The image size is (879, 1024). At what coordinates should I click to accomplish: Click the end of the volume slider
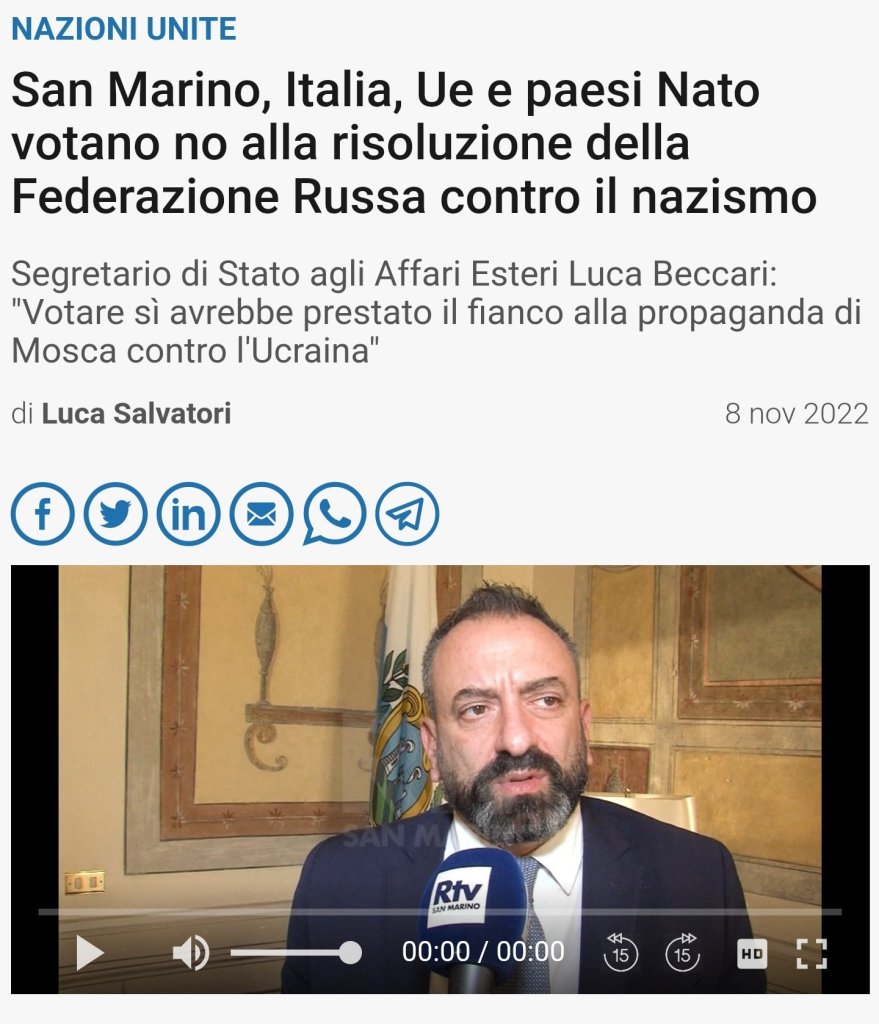coord(351,953)
